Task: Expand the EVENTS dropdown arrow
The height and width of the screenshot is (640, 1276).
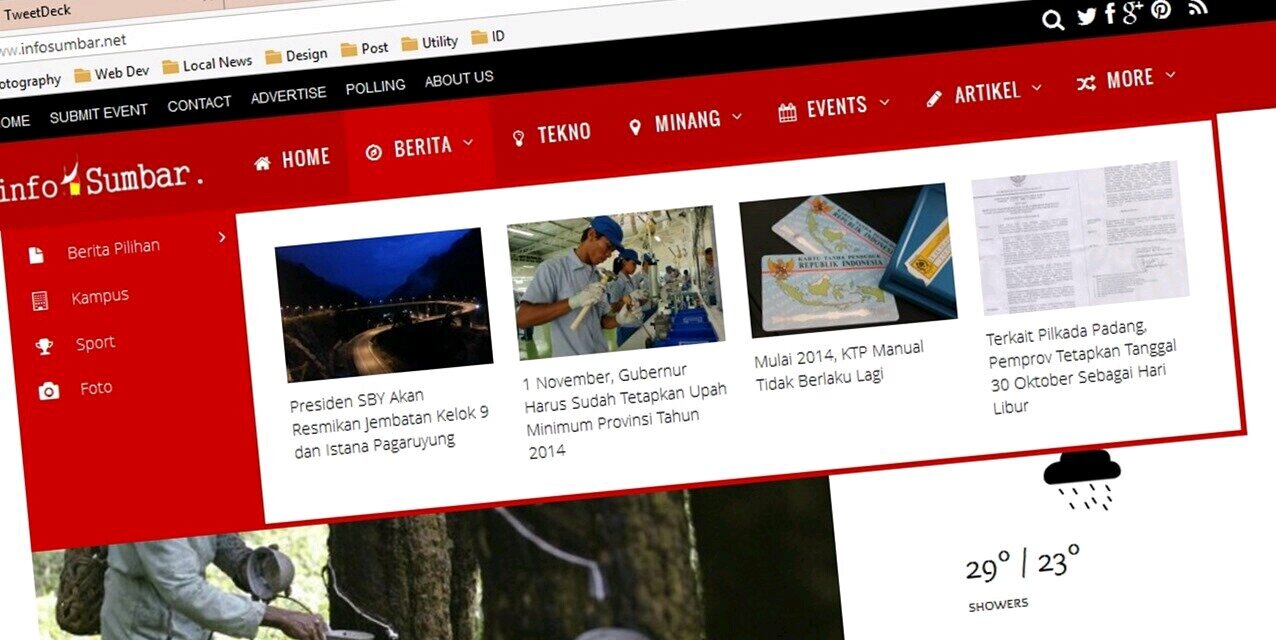Action: pos(884,102)
